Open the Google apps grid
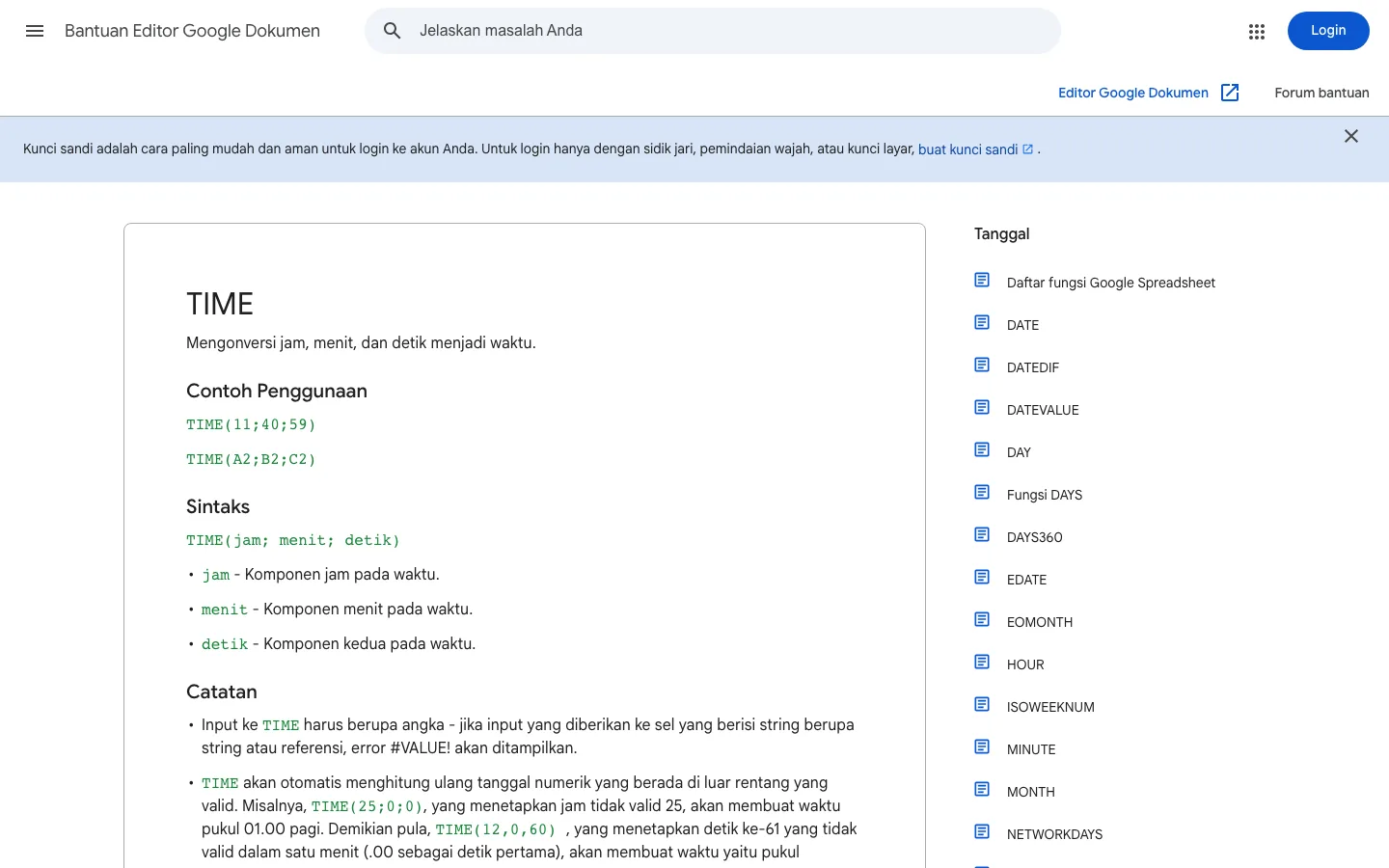1389x868 pixels. (1256, 31)
